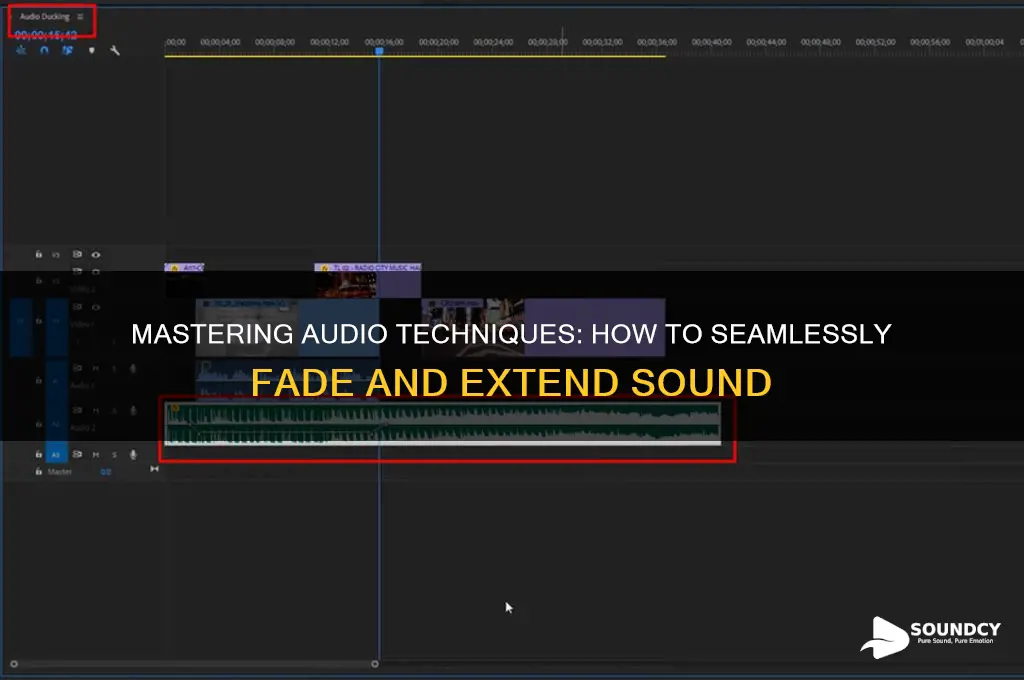
Task: Click ruler at 00;00;04;00
Action: [x=220, y=42]
